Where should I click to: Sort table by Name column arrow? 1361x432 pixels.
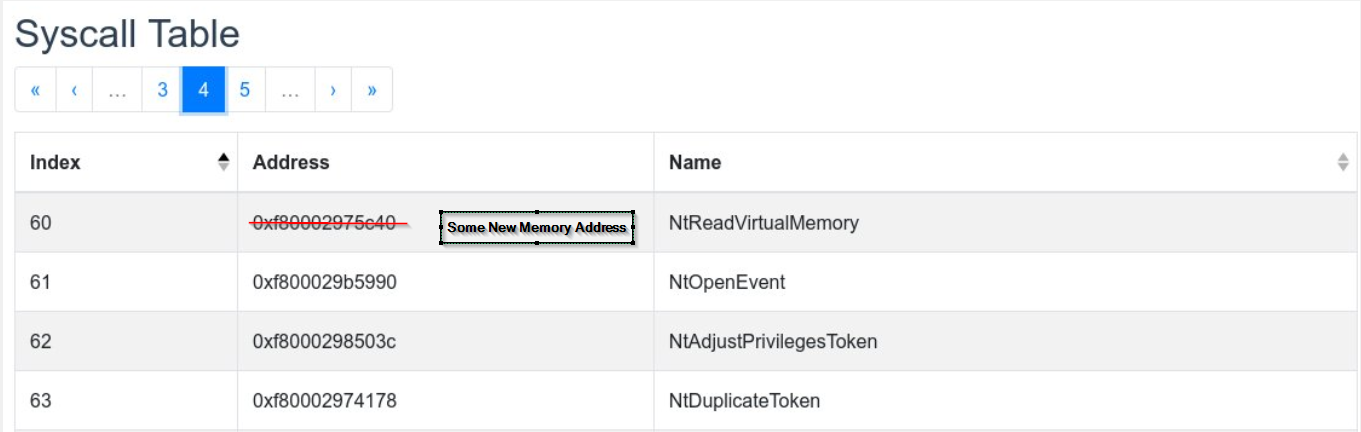(1343, 162)
